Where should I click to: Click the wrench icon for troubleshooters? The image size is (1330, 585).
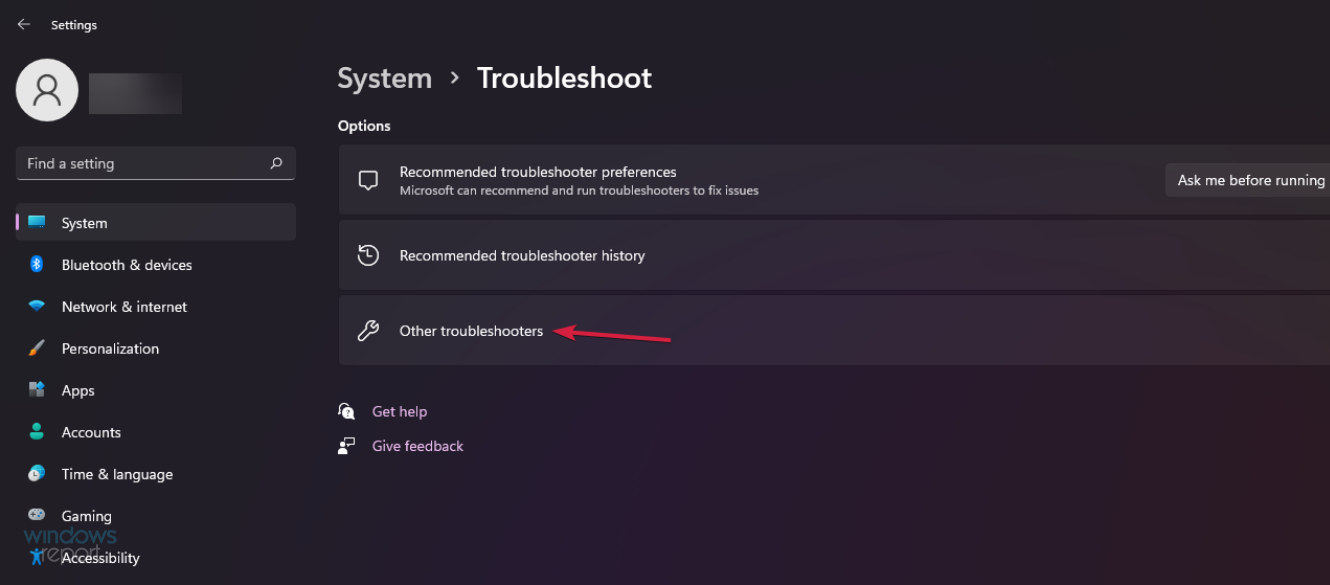pos(368,330)
